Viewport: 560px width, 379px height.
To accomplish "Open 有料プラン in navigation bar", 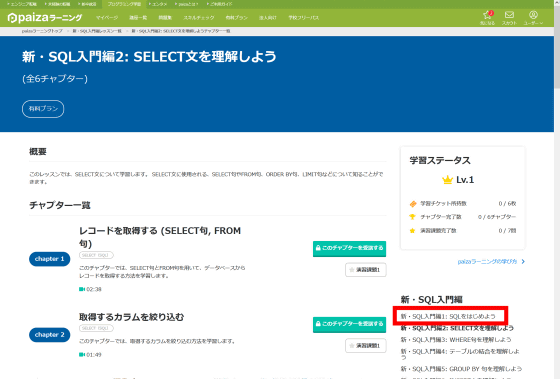I will 236,18.
